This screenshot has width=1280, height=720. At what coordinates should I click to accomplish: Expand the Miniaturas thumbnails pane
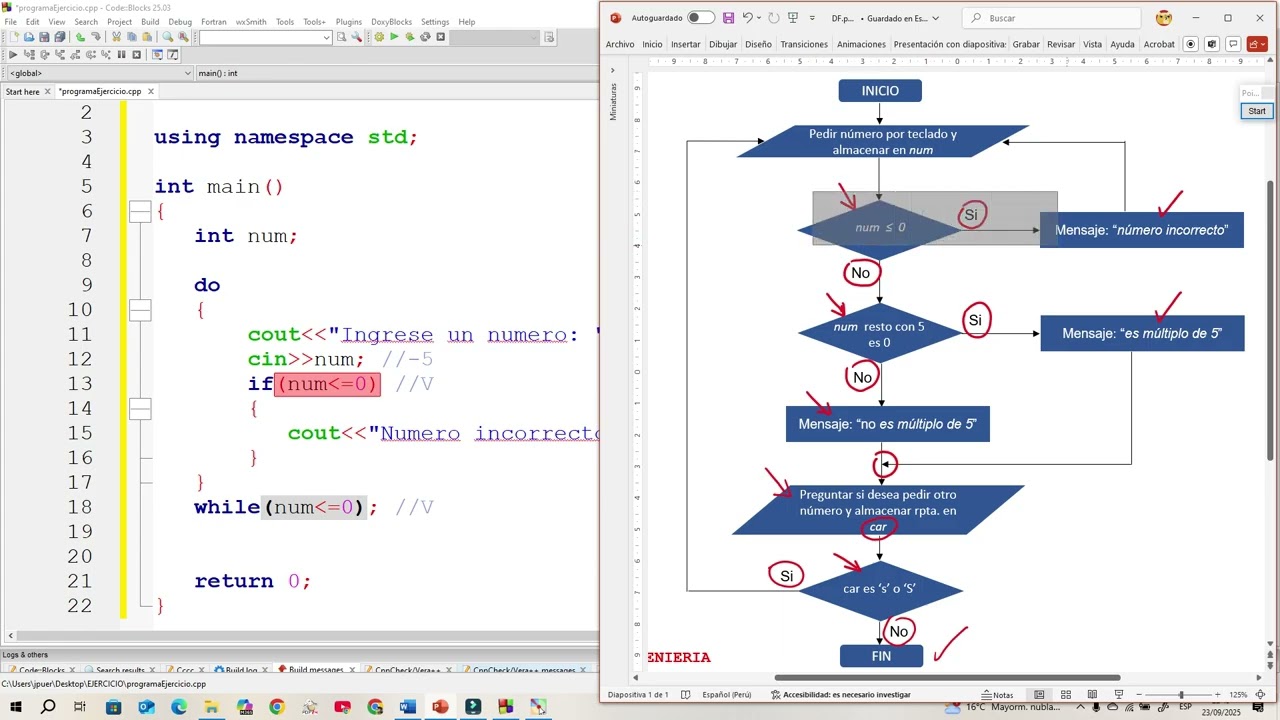tap(613, 70)
